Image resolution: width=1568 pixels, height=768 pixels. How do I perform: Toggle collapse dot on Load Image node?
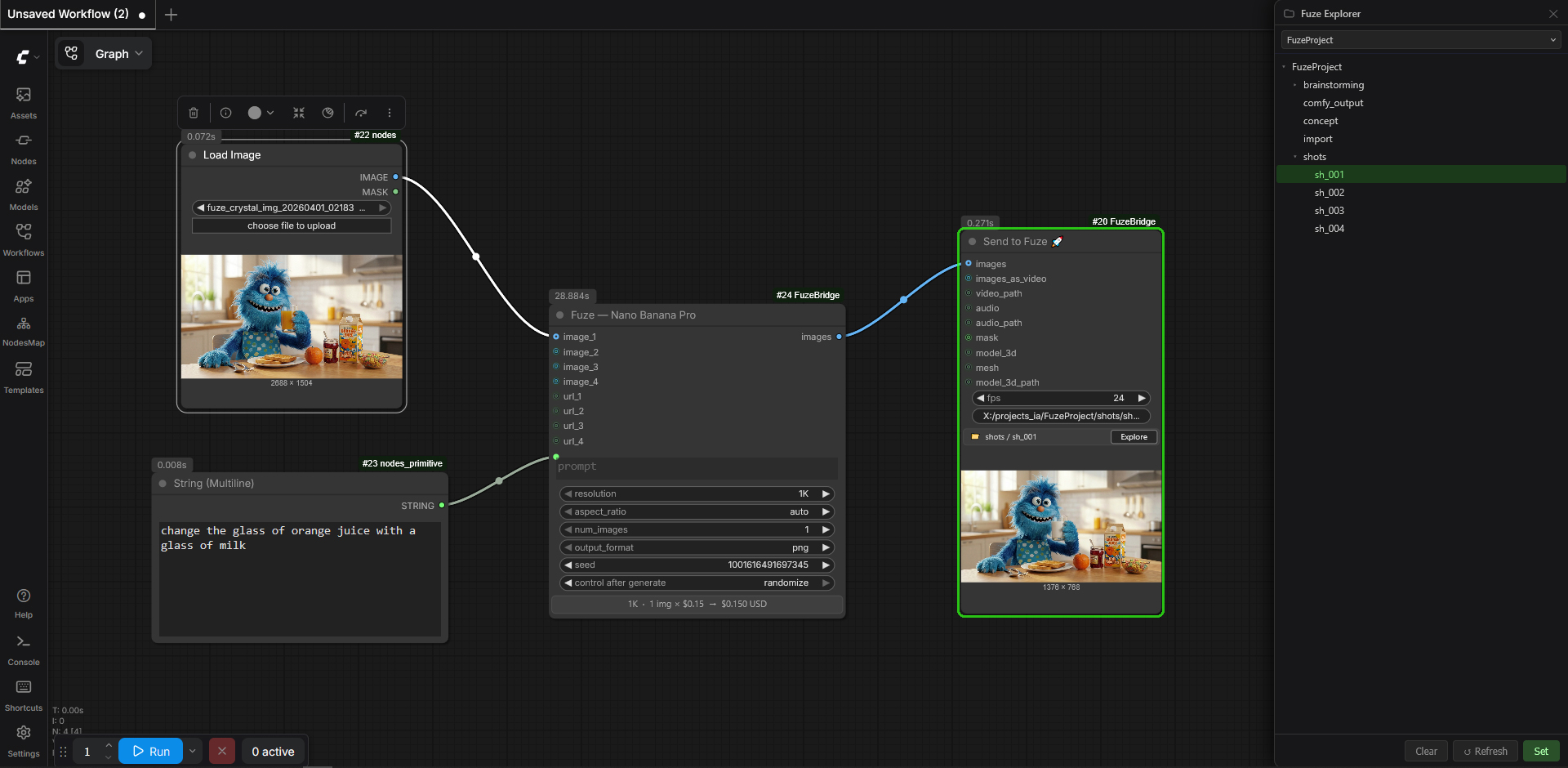[x=193, y=155]
